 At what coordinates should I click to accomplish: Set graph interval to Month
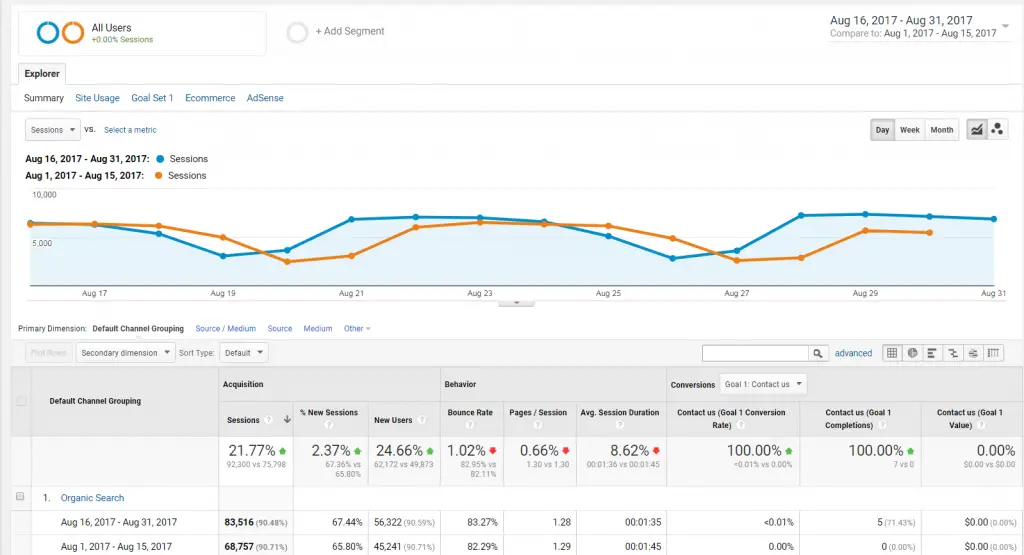[942, 129]
